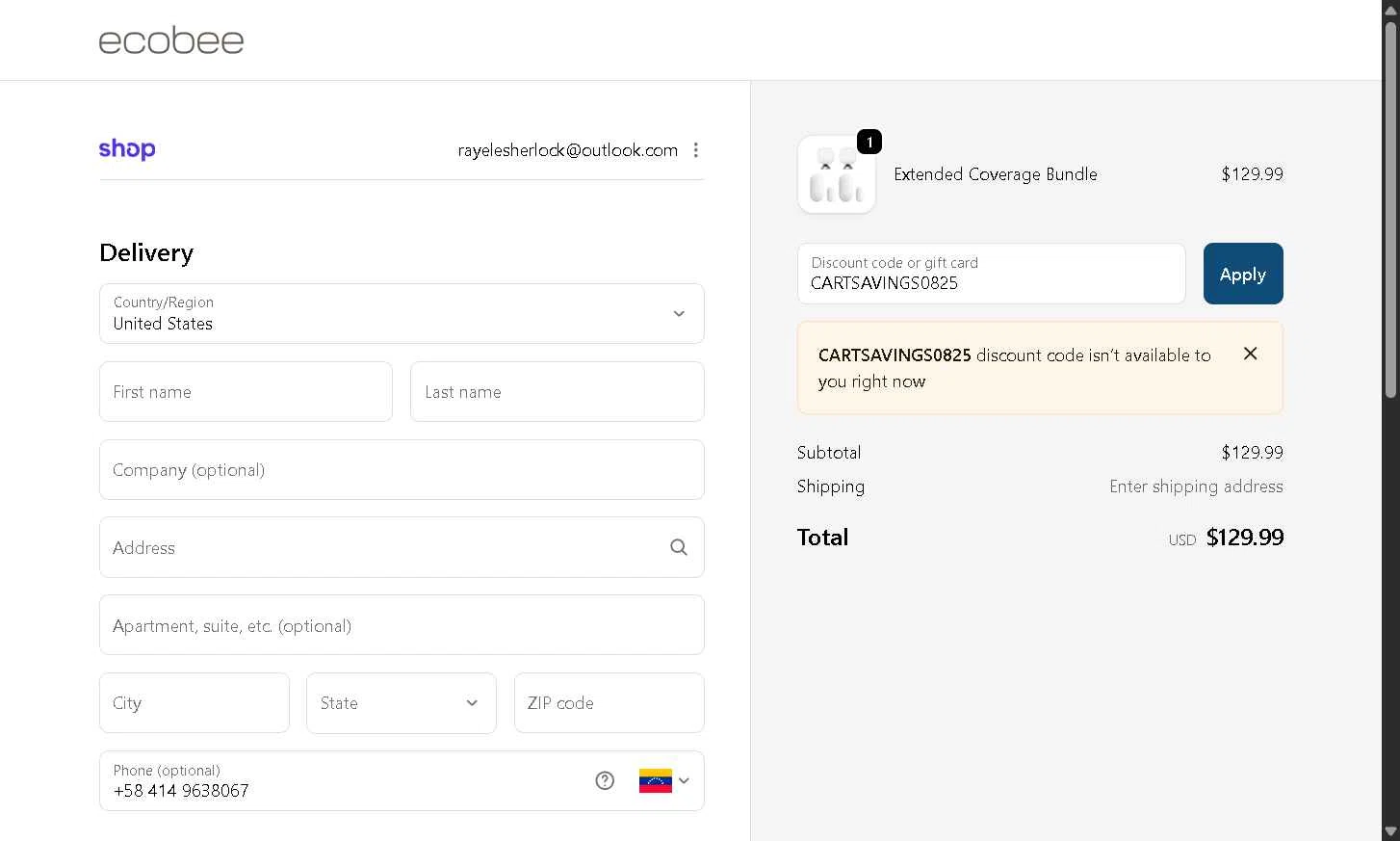Image resolution: width=1400 pixels, height=841 pixels.
Task: Click the scrollbar down arrow
Action: (1390, 831)
